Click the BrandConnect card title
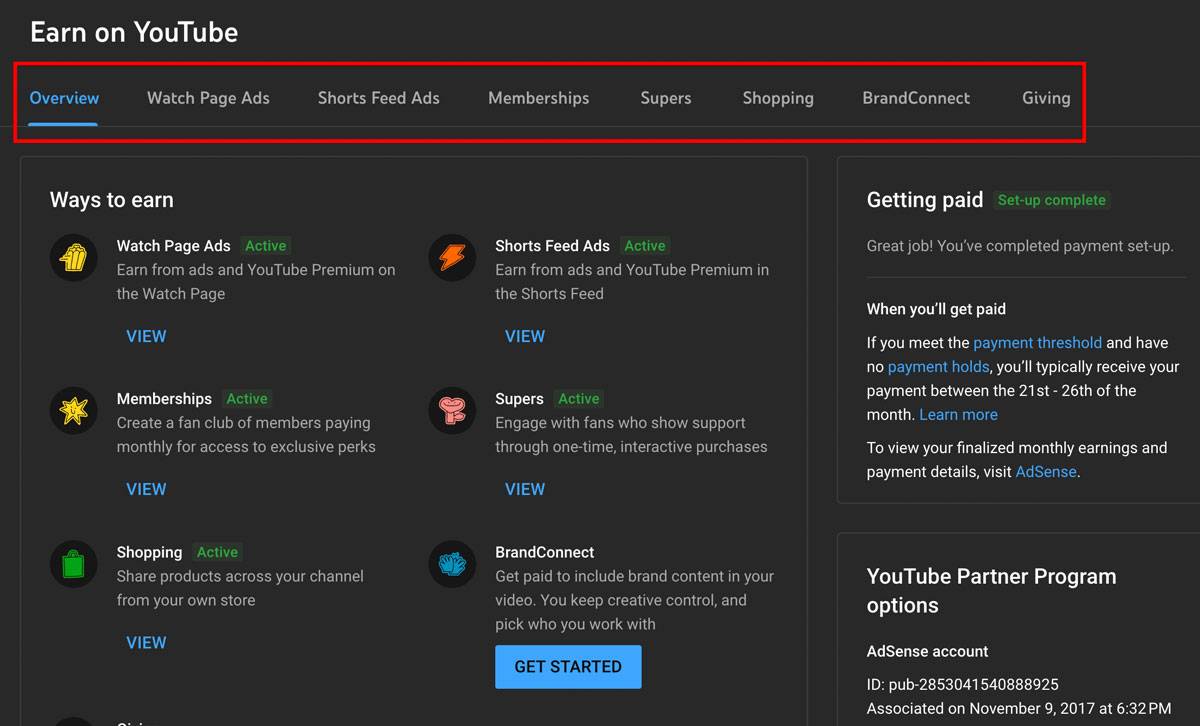The image size is (1200, 726). point(545,552)
